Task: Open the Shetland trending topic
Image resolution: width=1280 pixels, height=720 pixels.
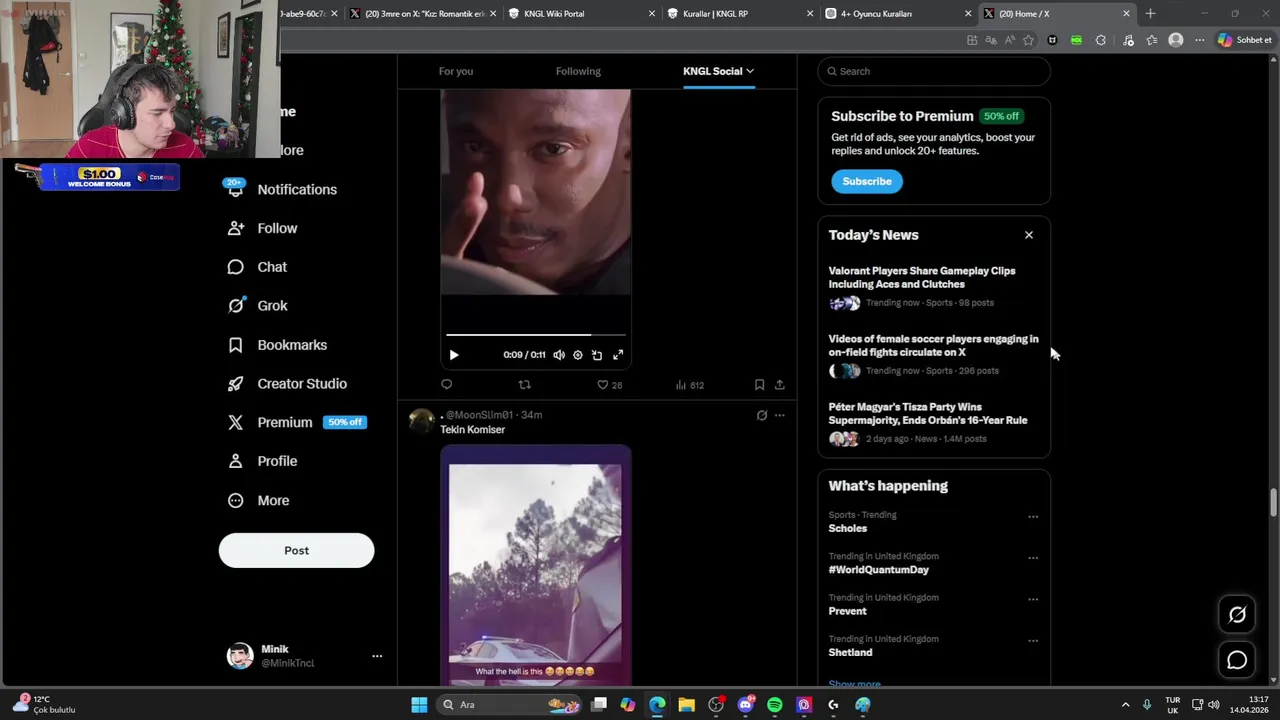Action: coord(850,652)
